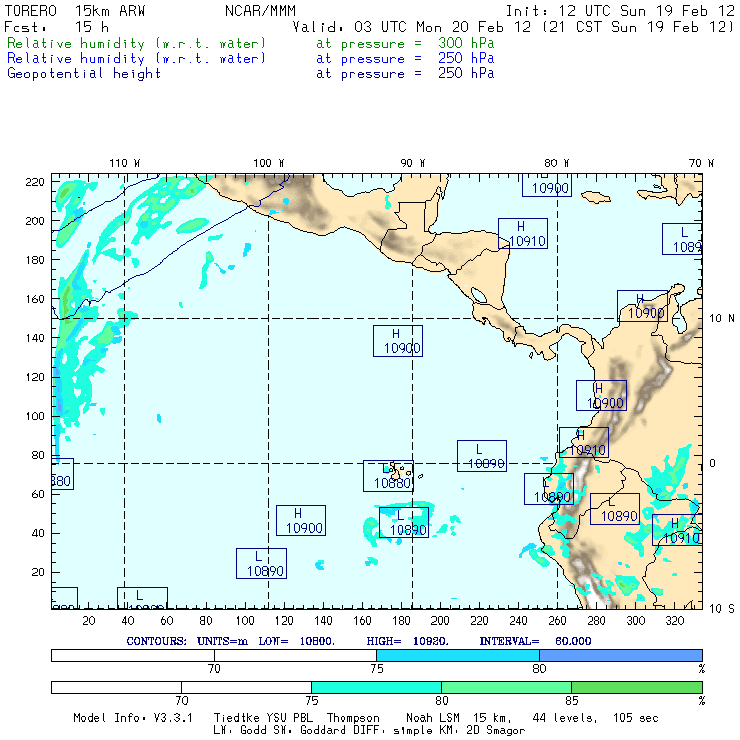Screen dimensions: 740x740
Task: Click the 'Tiedtke' scheme name
Action: pyautogui.click(x=236, y=718)
